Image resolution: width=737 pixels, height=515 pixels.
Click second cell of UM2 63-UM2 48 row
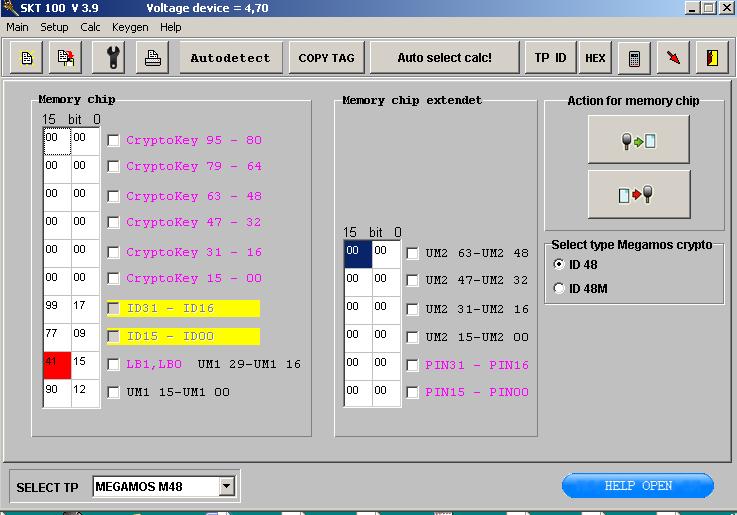[x=386, y=254]
